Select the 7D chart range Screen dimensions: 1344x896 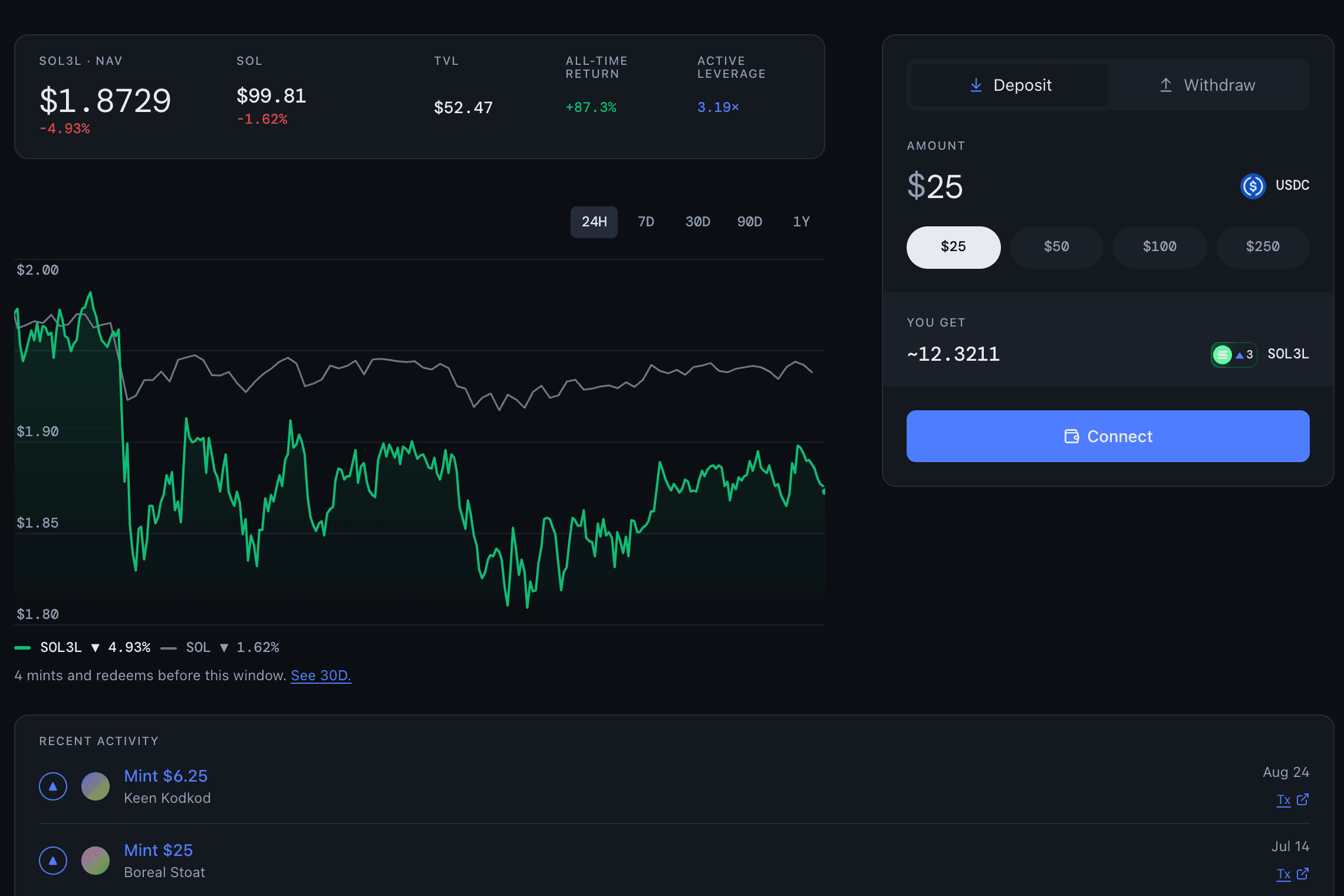tap(646, 222)
